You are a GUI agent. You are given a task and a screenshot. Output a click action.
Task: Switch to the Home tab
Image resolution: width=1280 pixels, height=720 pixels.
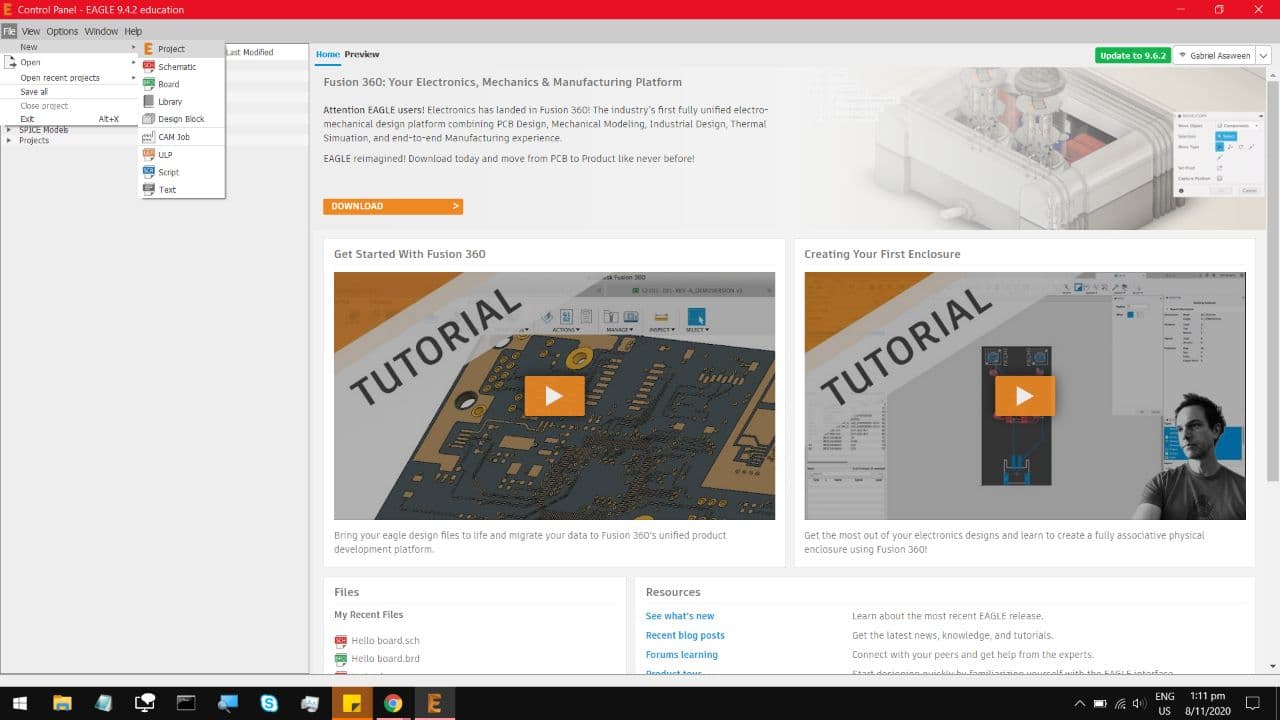(x=328, y=54)
